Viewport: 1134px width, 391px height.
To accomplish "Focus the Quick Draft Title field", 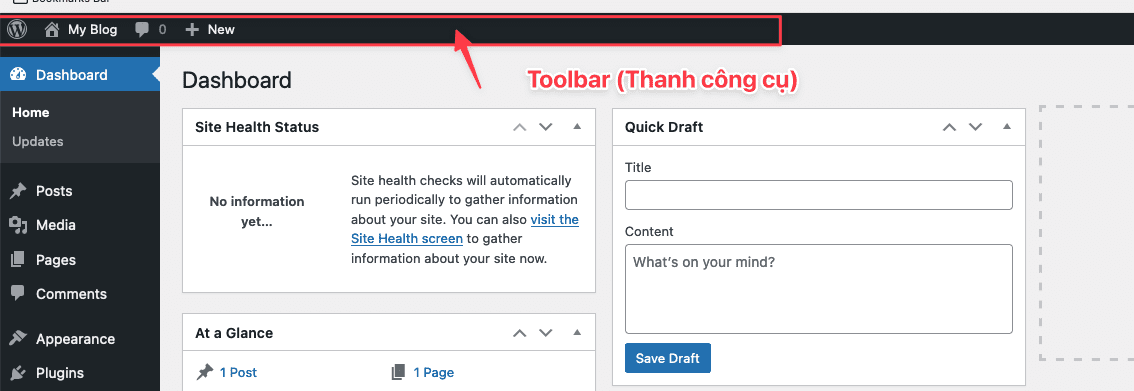I will (x=819, y=195).
